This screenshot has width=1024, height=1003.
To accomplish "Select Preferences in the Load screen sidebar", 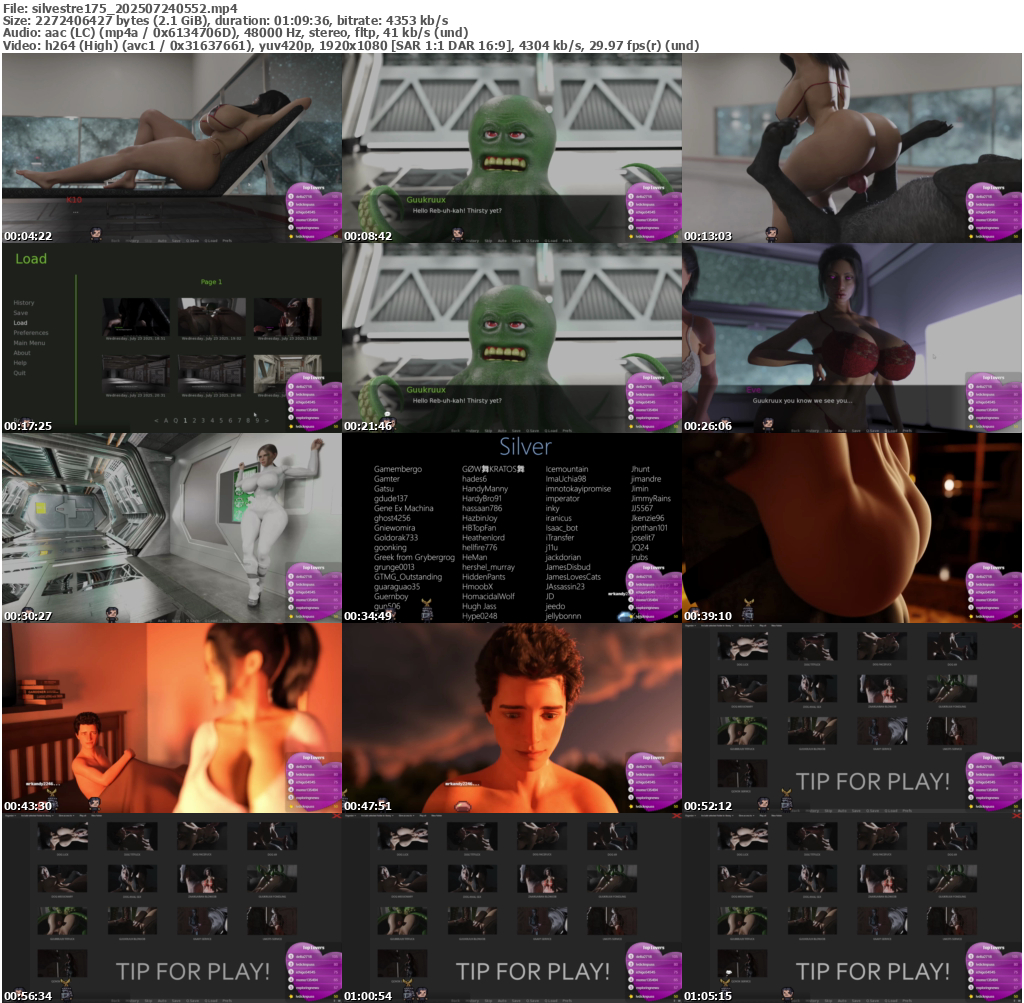I will [x=31, y=333].
